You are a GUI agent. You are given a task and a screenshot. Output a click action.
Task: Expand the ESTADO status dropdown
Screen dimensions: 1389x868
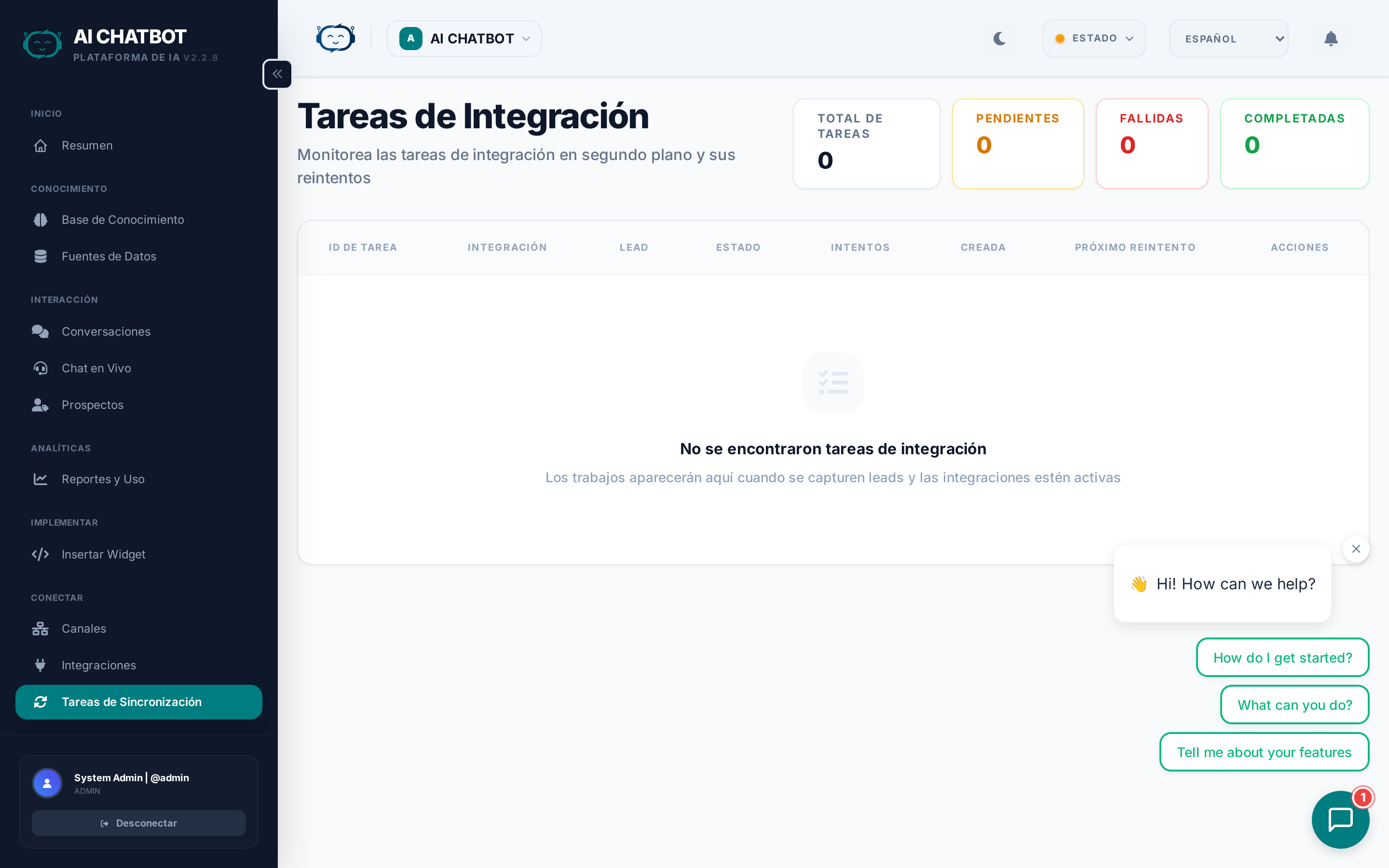[x=1093, y=39]
